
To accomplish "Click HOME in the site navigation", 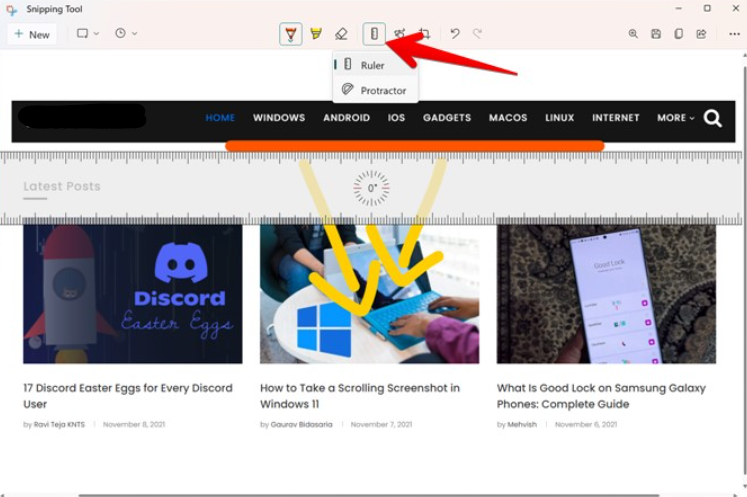I will 220,118.
